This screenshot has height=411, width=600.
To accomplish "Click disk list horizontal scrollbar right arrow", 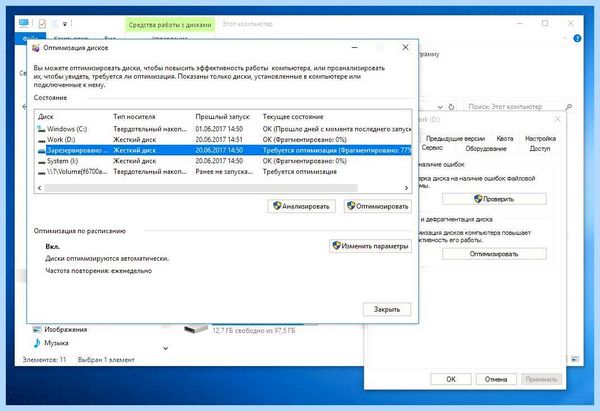I will pos(406,188).
